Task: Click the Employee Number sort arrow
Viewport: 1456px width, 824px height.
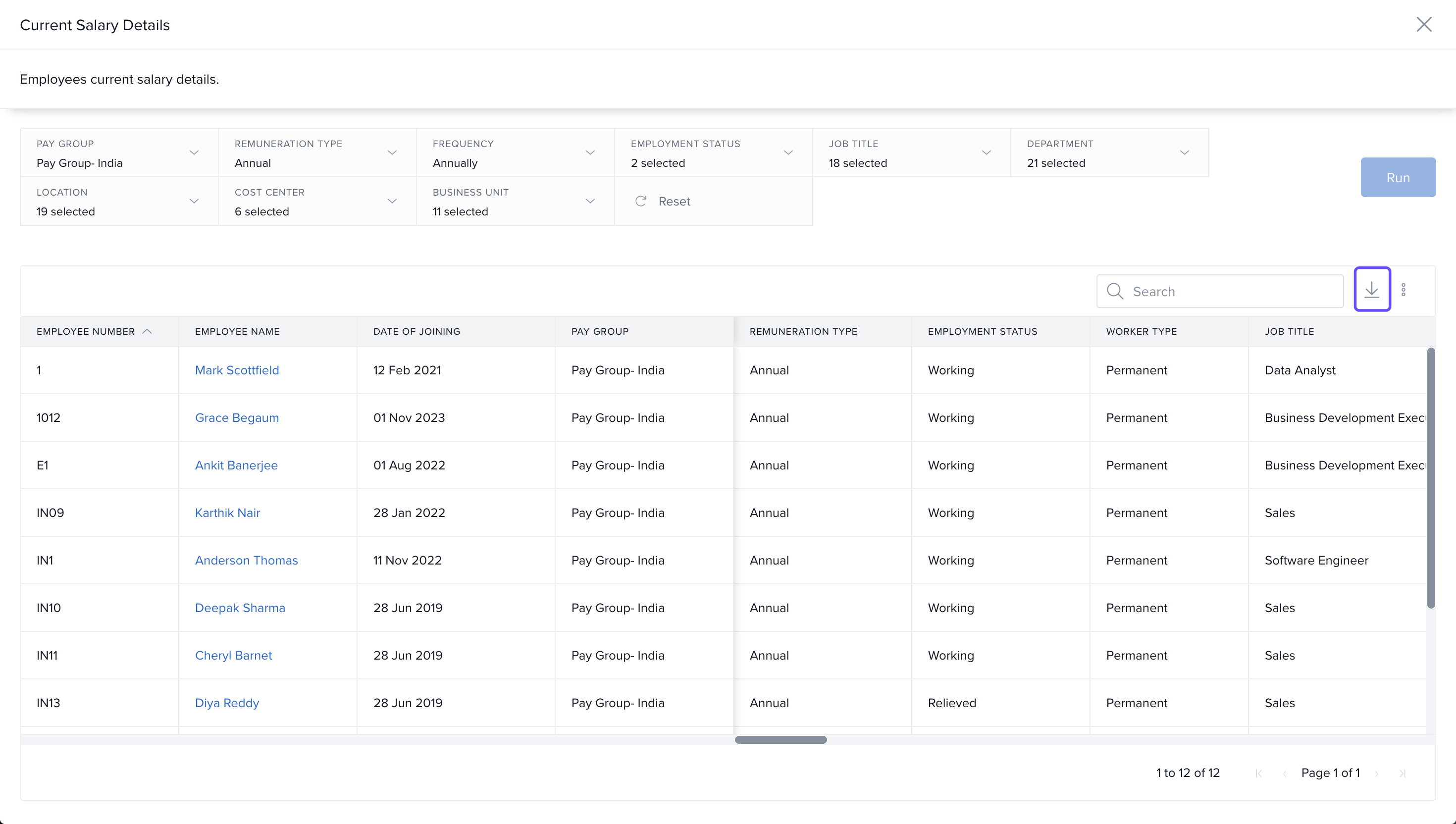Action: (147, 332)
